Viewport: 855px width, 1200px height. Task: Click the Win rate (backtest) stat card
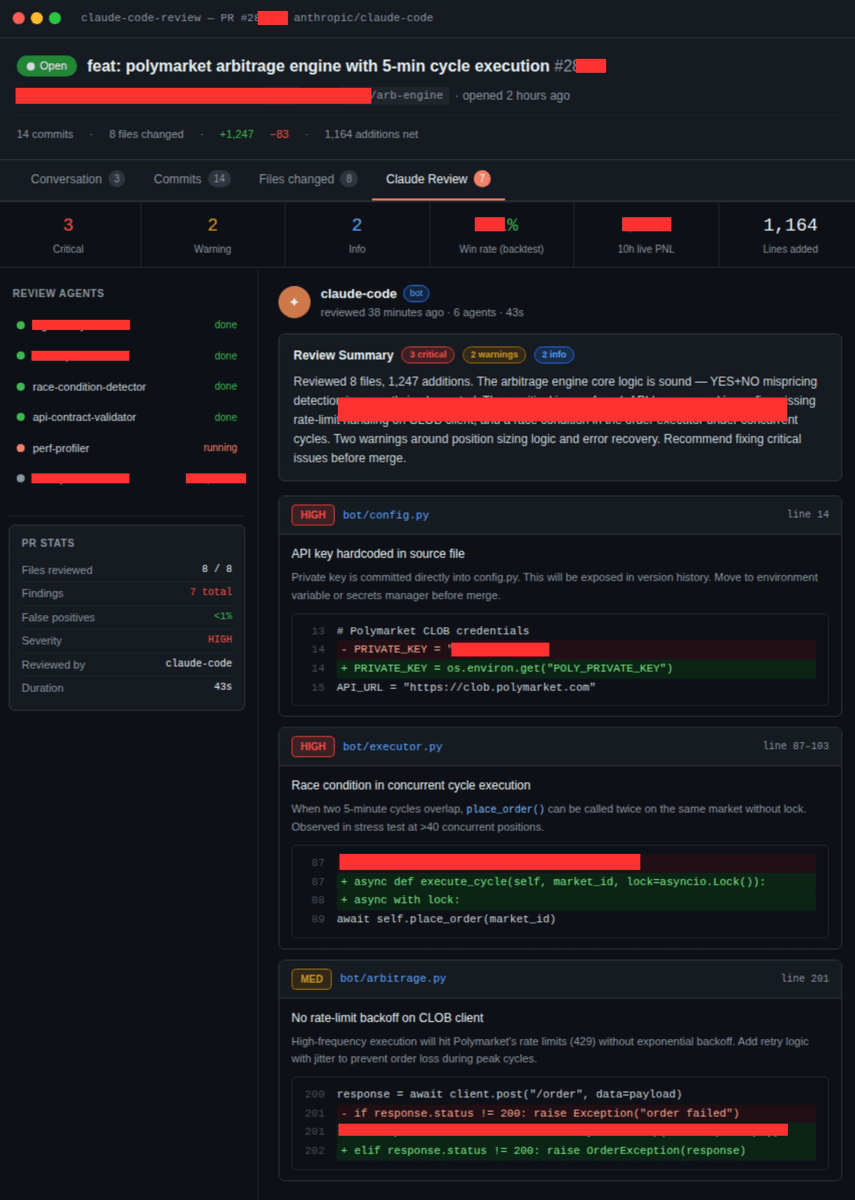pyautogui.click(x=502, y=235)
